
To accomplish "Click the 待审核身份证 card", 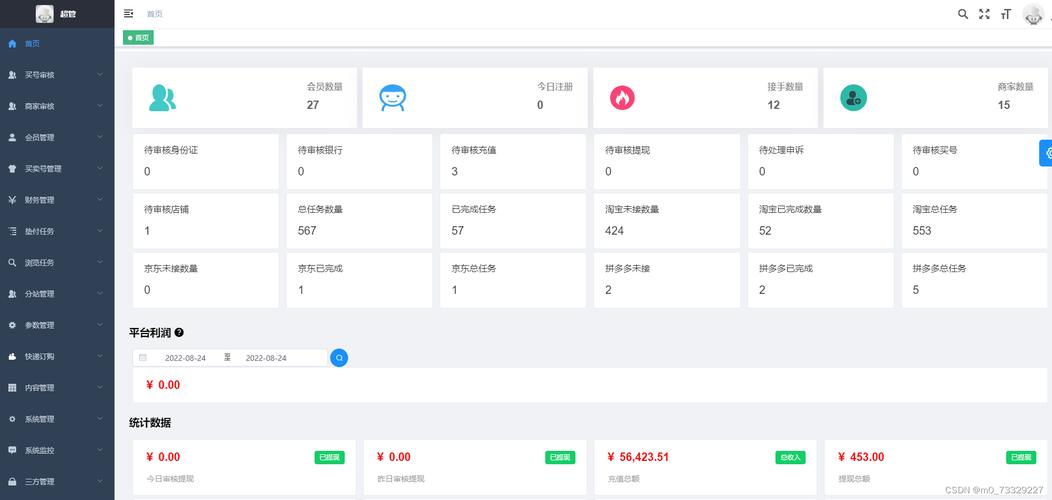I will [x=205, y=162].
